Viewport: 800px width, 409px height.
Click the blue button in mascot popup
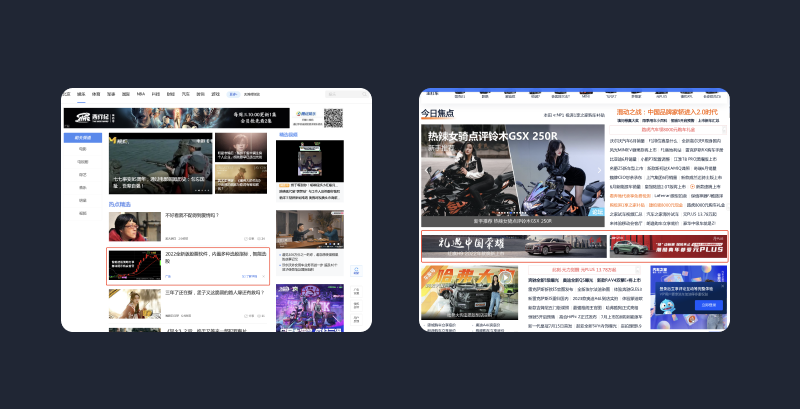[709, 305]
